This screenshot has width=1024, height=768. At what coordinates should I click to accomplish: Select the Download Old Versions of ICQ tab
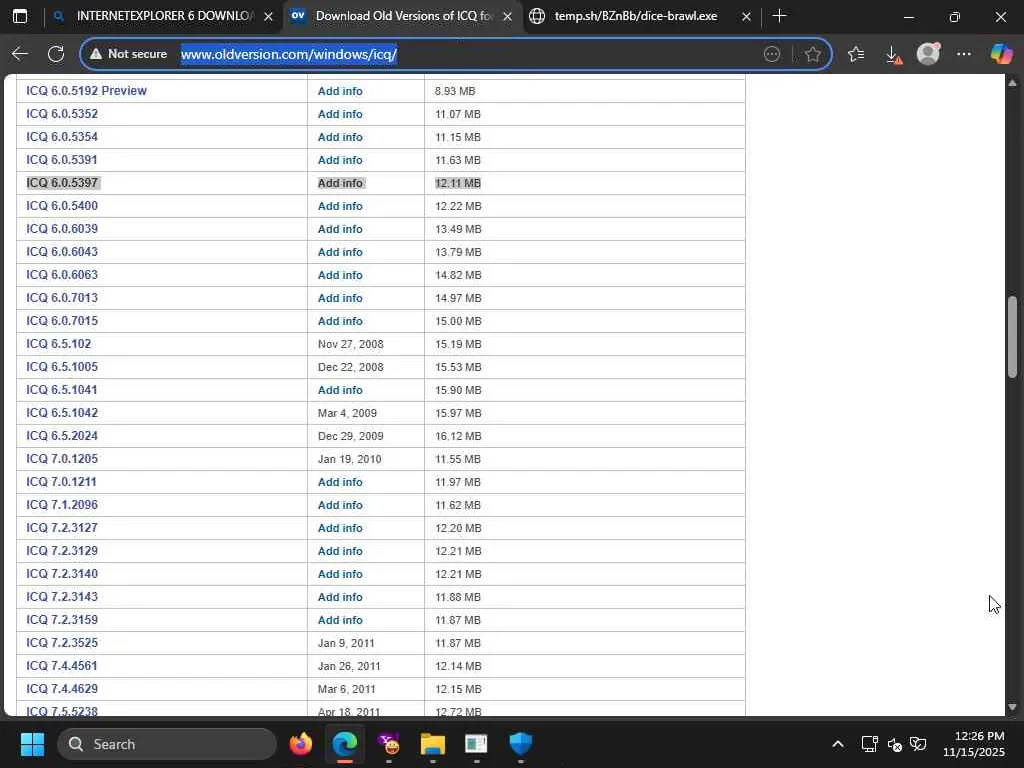(x=403, y=16)
